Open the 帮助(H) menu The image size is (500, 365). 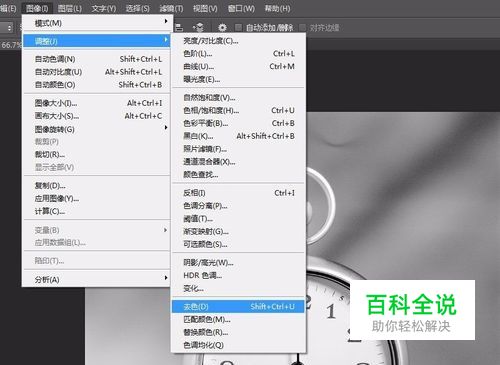(277, 8)
